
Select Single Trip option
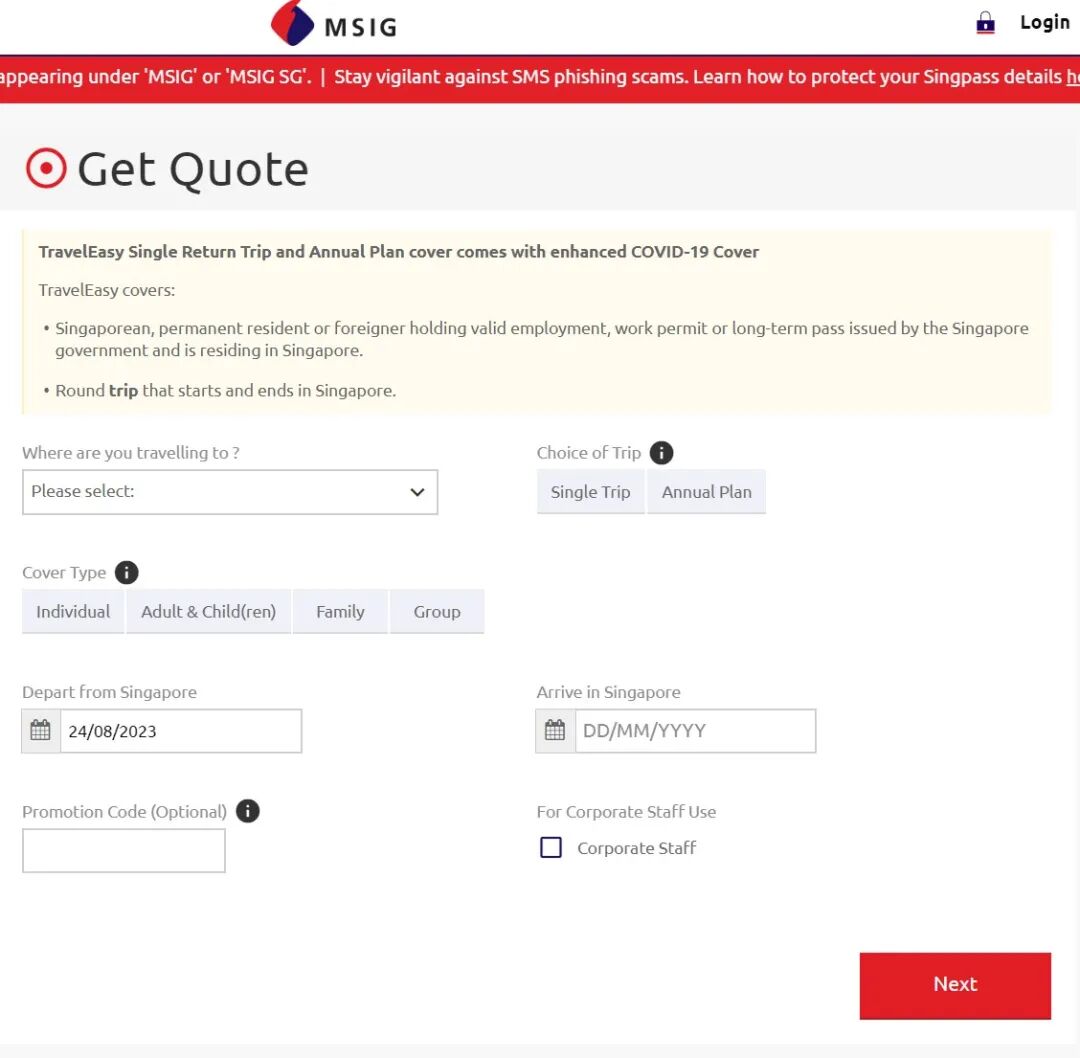590,492
